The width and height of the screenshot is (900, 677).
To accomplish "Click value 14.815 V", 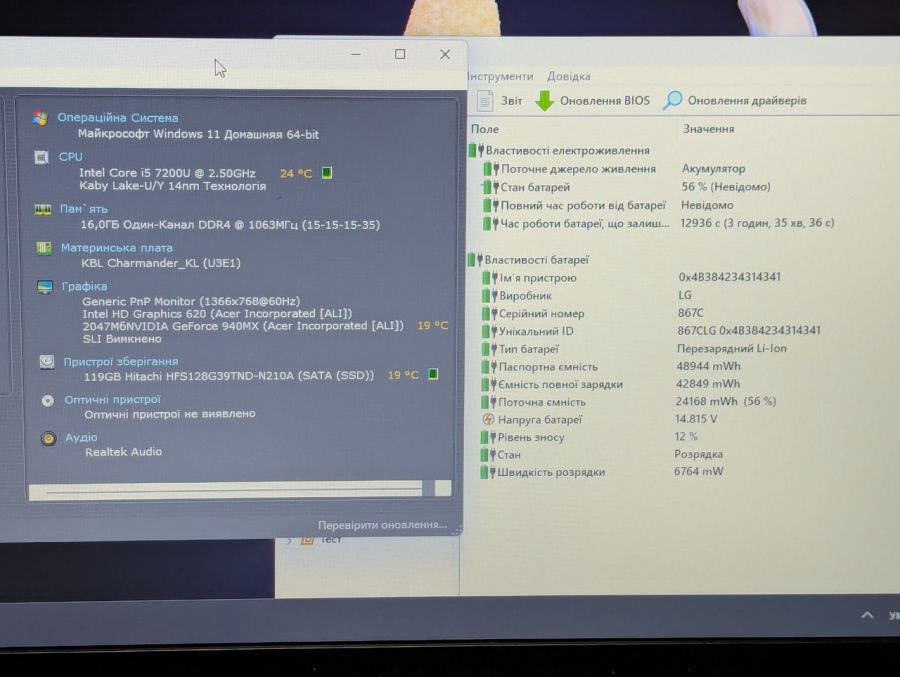I will point(696,419).
